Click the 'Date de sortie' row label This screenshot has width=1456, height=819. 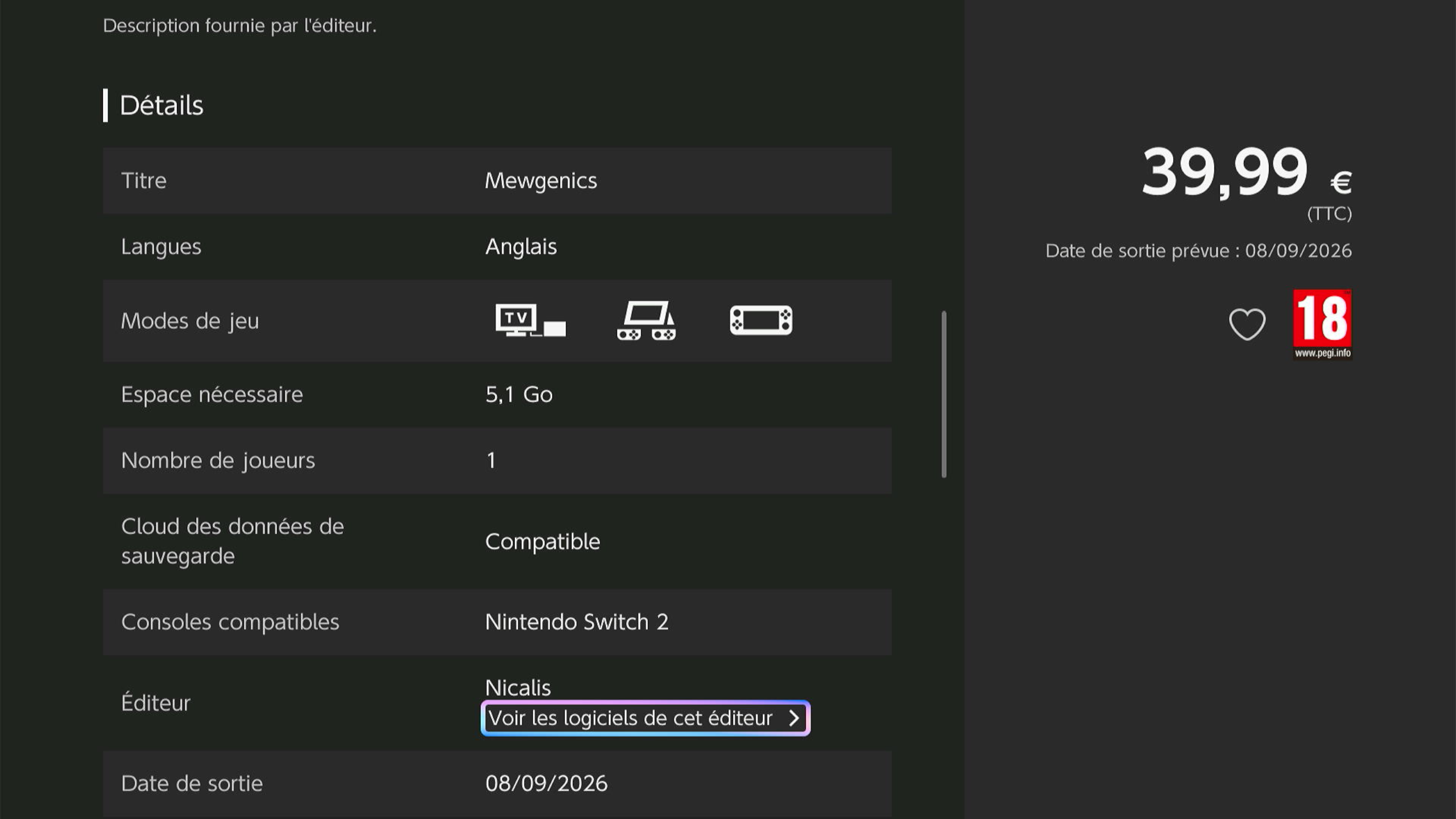[192, 784]
